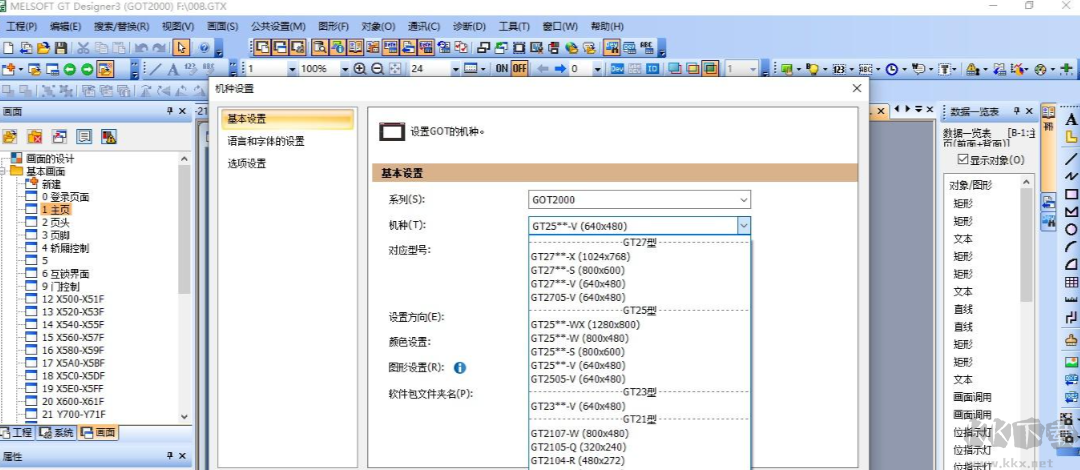Collapse the 基本画面 tree folder
The image size is (1080, 470).
(4, 171)
